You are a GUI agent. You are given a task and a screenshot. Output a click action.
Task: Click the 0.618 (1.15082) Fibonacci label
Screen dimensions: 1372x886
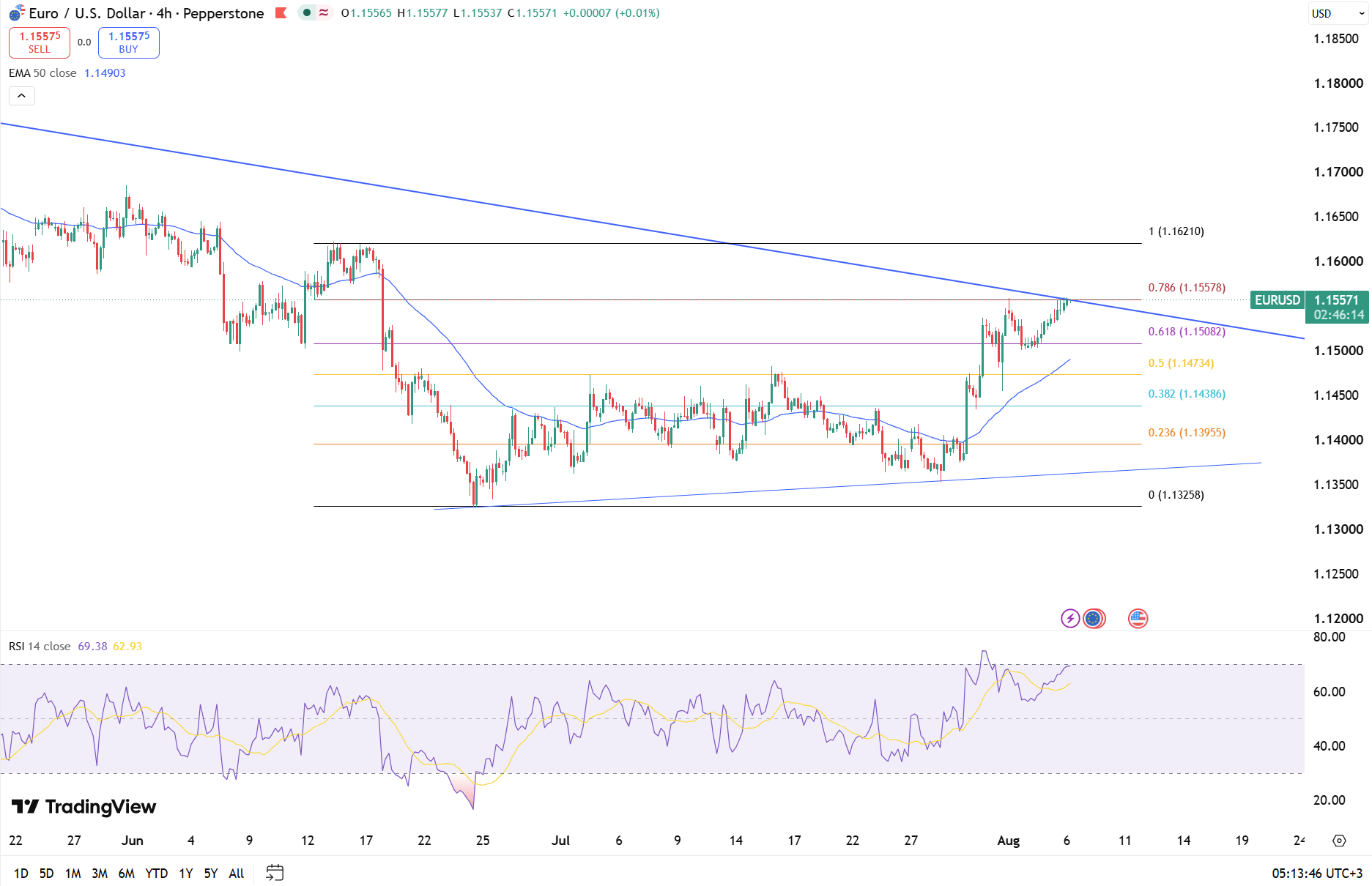[x=1187, y=332]
